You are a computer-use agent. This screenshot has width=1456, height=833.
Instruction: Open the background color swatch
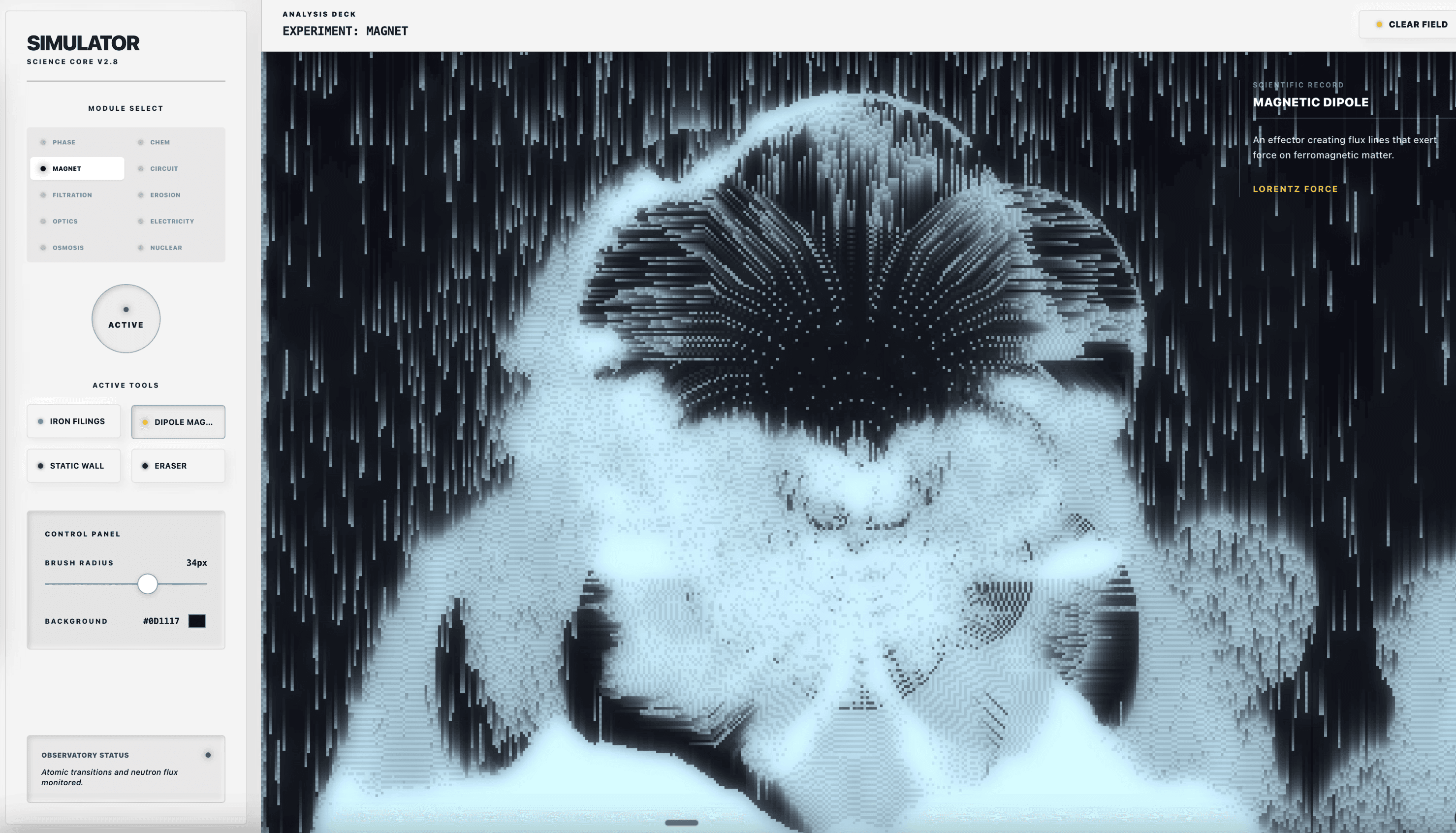[197, 621]
